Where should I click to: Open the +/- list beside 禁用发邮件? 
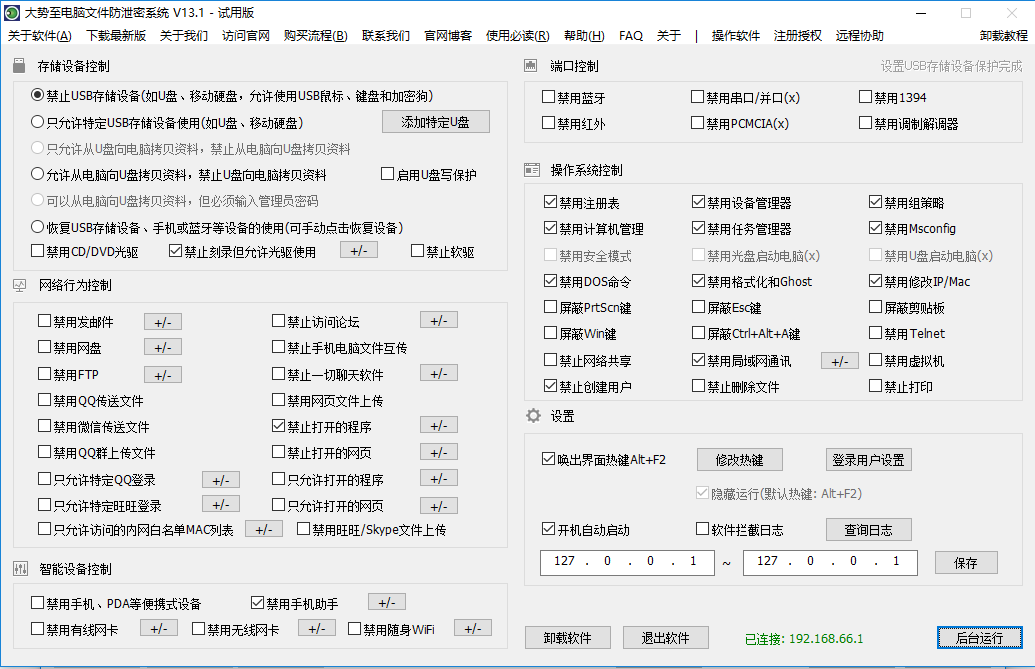(x=163, y=321)
